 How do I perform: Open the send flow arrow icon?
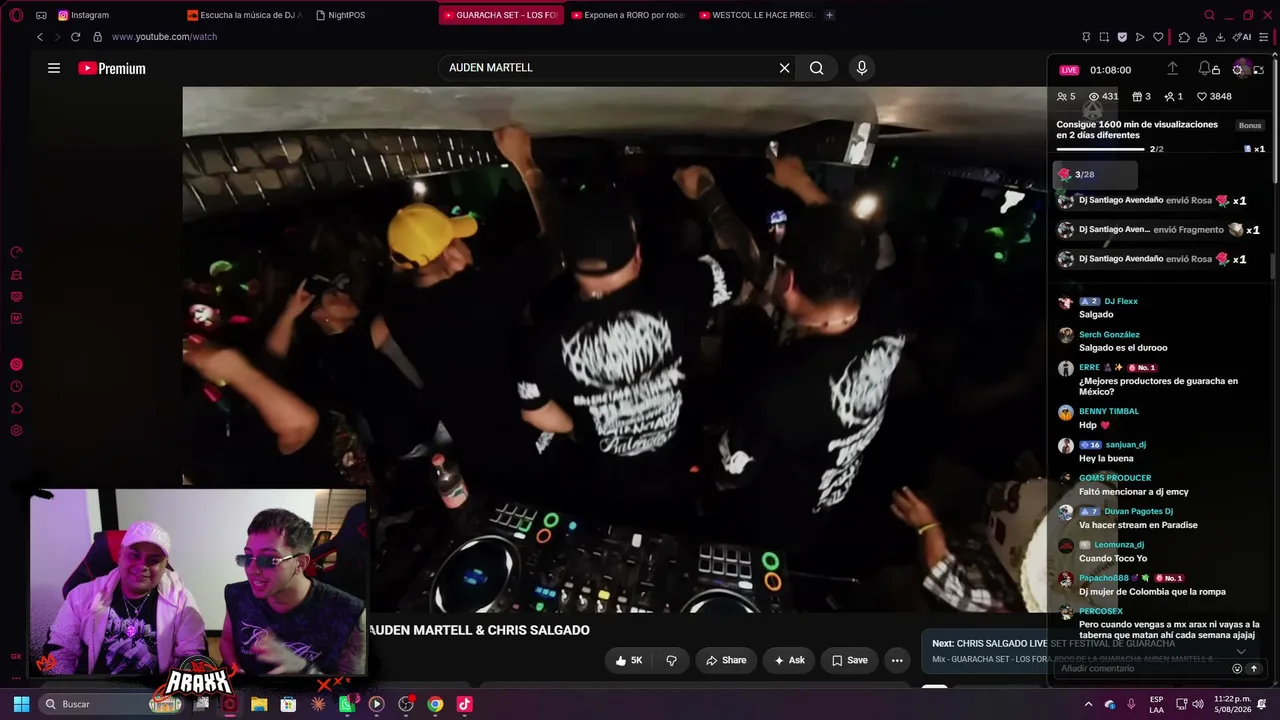pyautogui.click(x=1140, y=37)
